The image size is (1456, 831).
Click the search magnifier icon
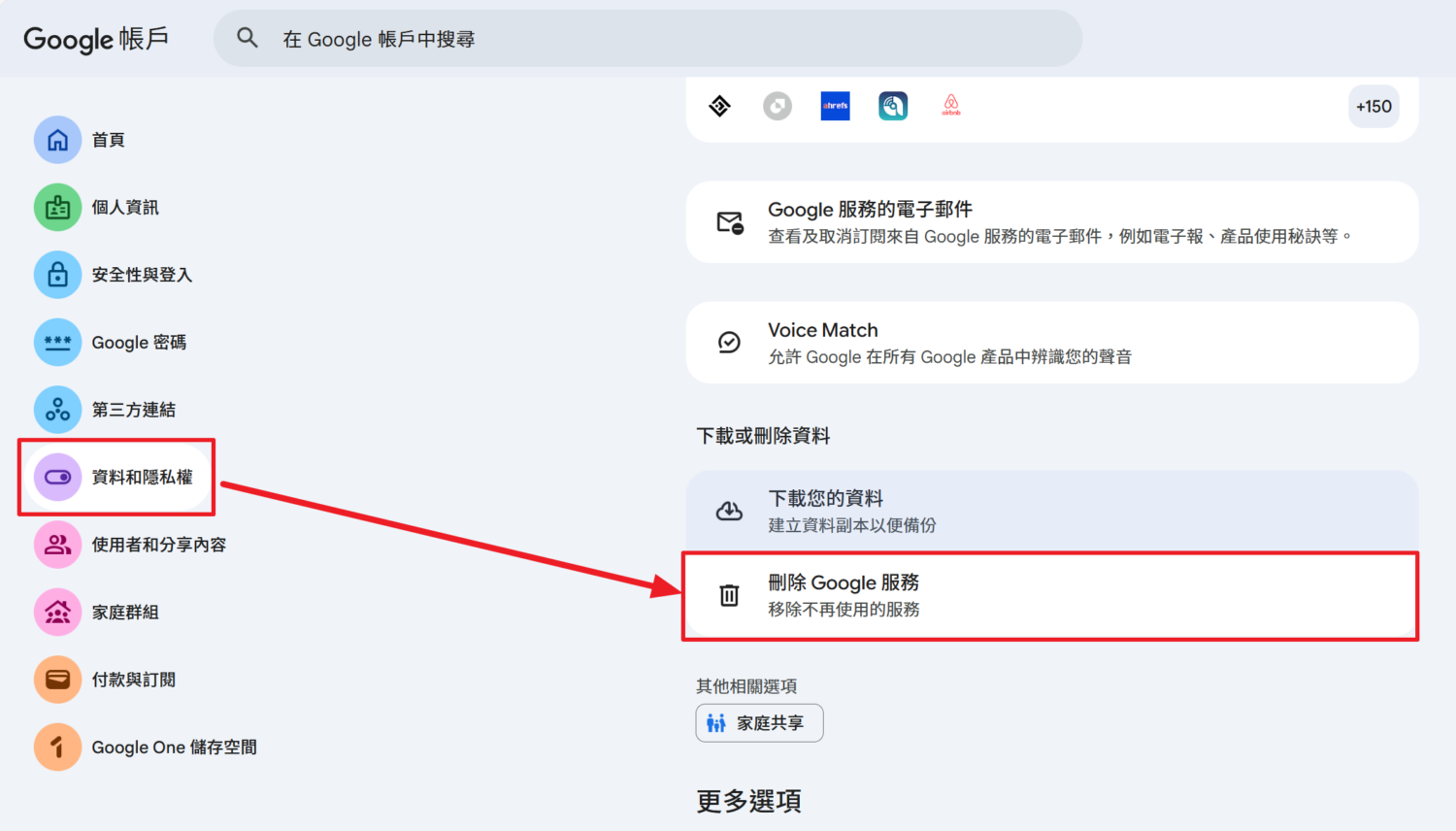pos(248,38)
